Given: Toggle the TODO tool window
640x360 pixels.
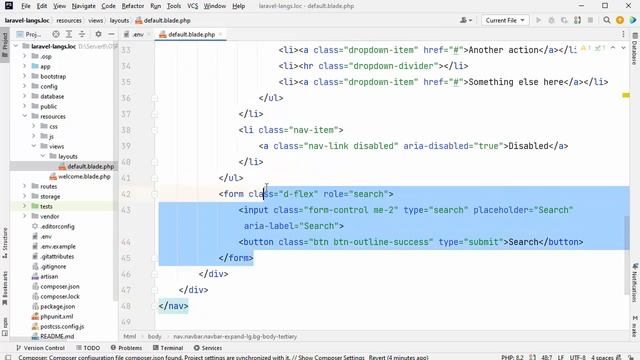Looking at the screenshot, I should coord(88,348).
